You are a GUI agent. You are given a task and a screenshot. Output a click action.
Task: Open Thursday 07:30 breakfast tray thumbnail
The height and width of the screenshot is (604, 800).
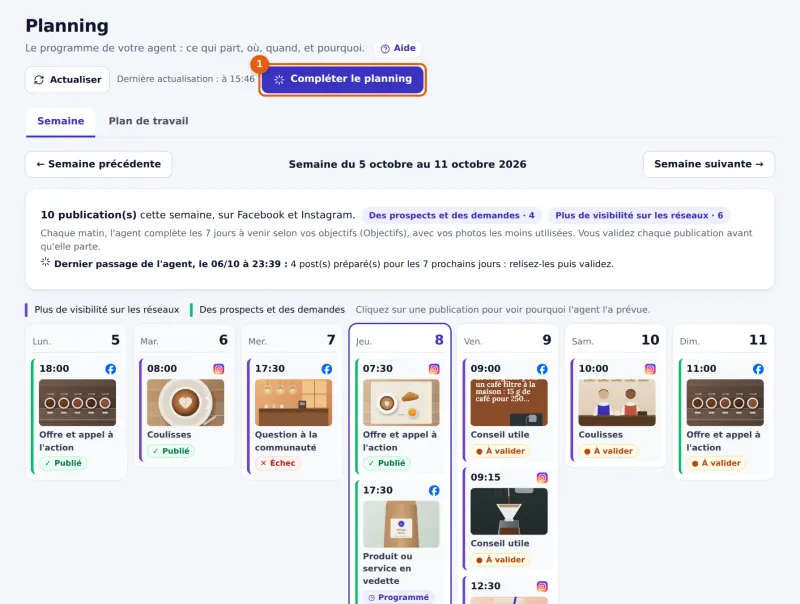[x=401, y=402]
